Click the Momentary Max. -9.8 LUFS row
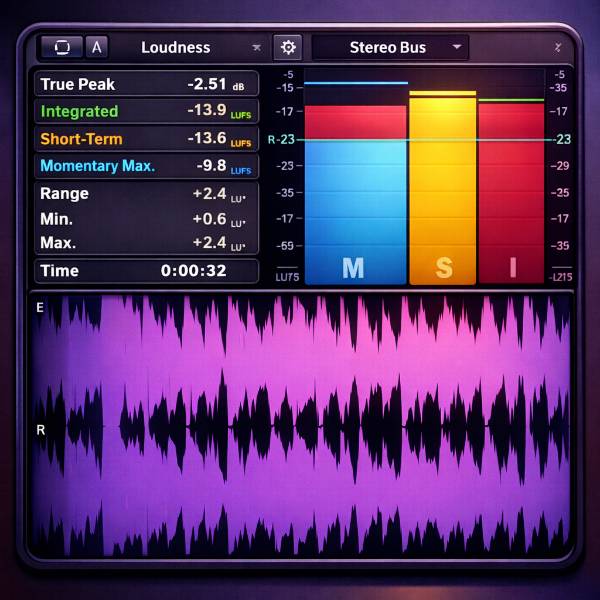Image resolution: width=600 pixels, height=600 pixels. 147,166
